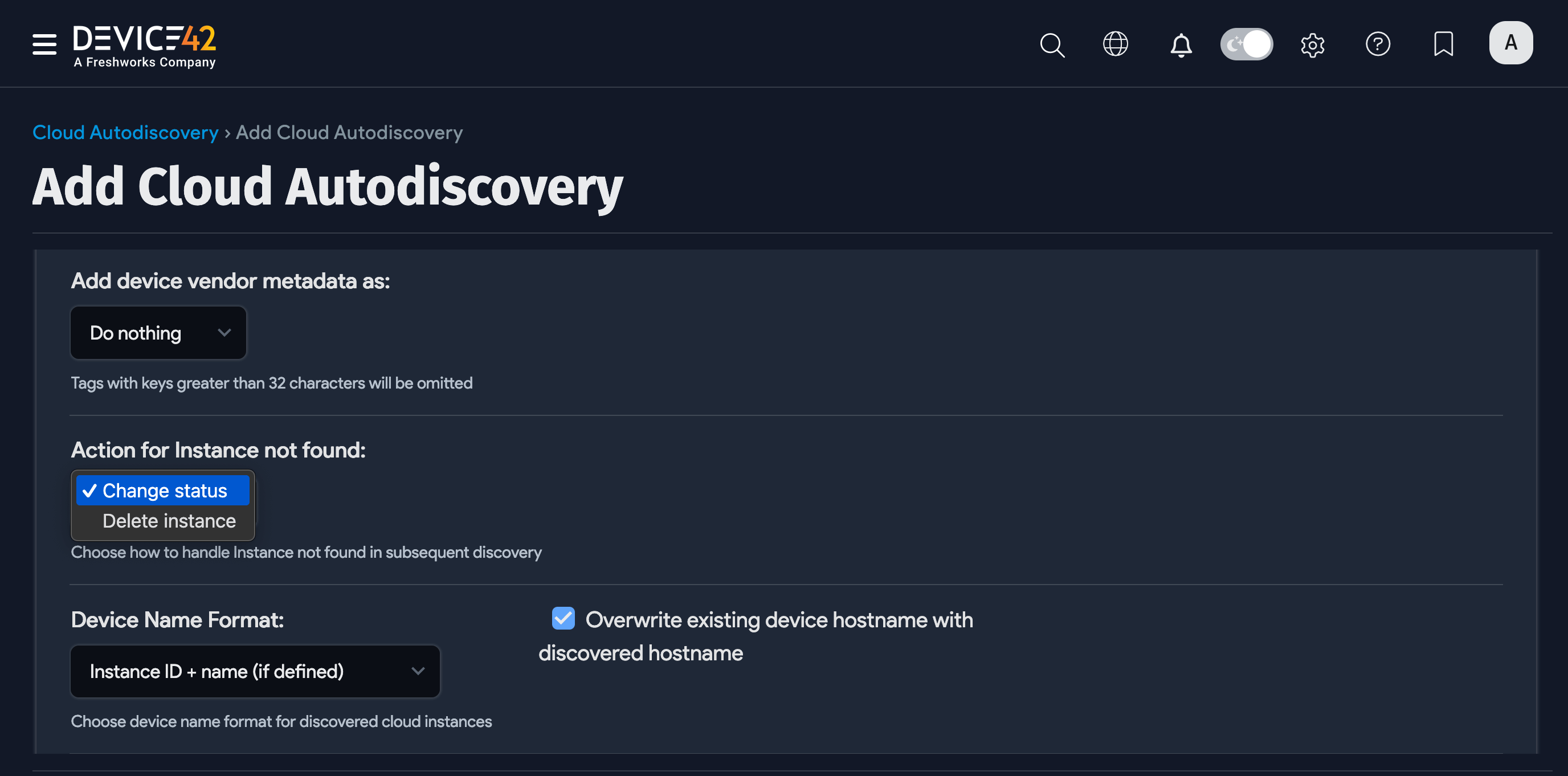Screen dimensions: 1568x776
Task: Open the bookmarks icon
Action: pyautogui.click(x=1443, y=43)
